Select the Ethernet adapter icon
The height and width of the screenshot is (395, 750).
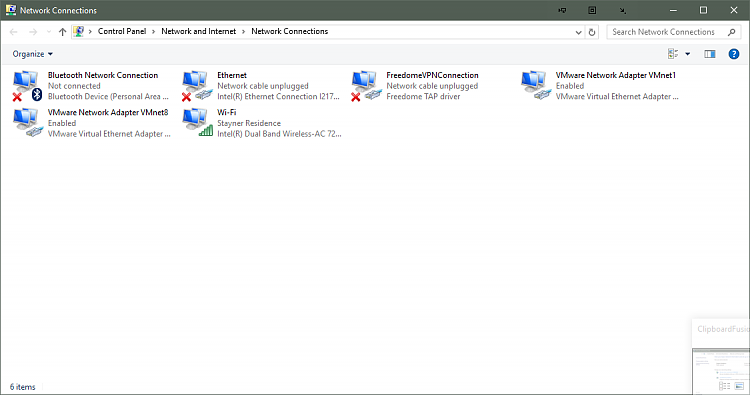point(197,86)
